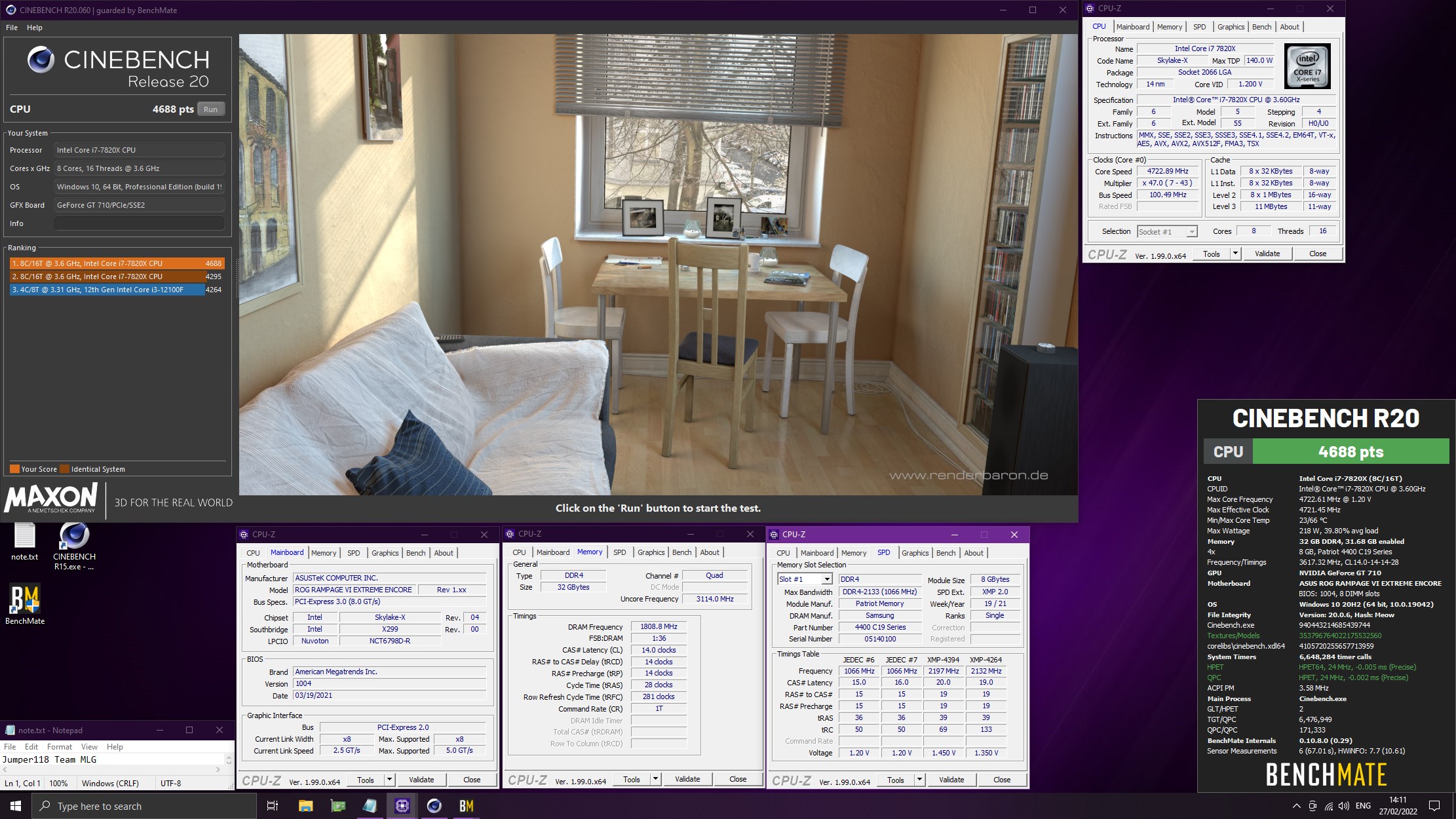Click the XMP 2.0 SPD Ext. value
Image resolution: width=1456 pixels, height=819 pixels.
coord(995,592)
